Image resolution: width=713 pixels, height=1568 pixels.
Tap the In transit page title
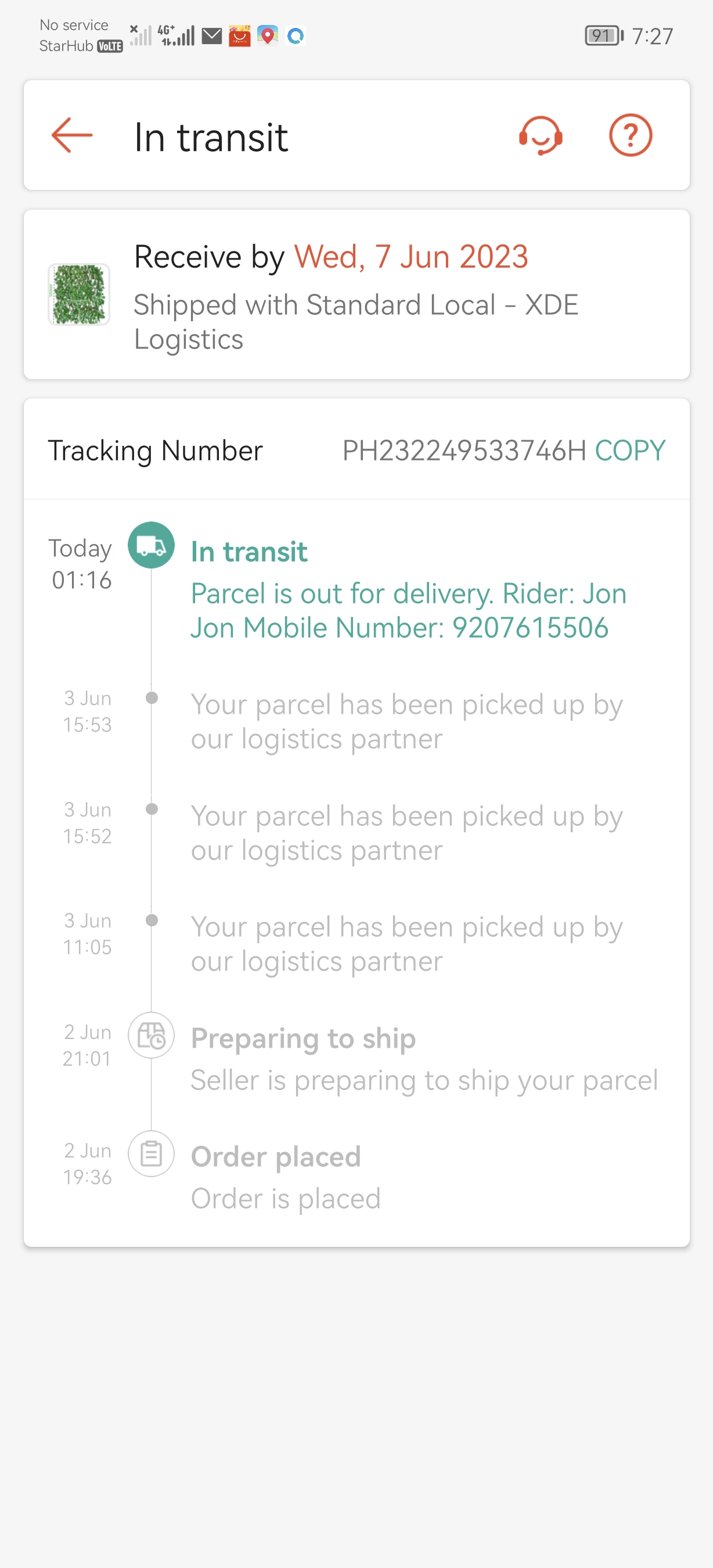tap(211, 137)
